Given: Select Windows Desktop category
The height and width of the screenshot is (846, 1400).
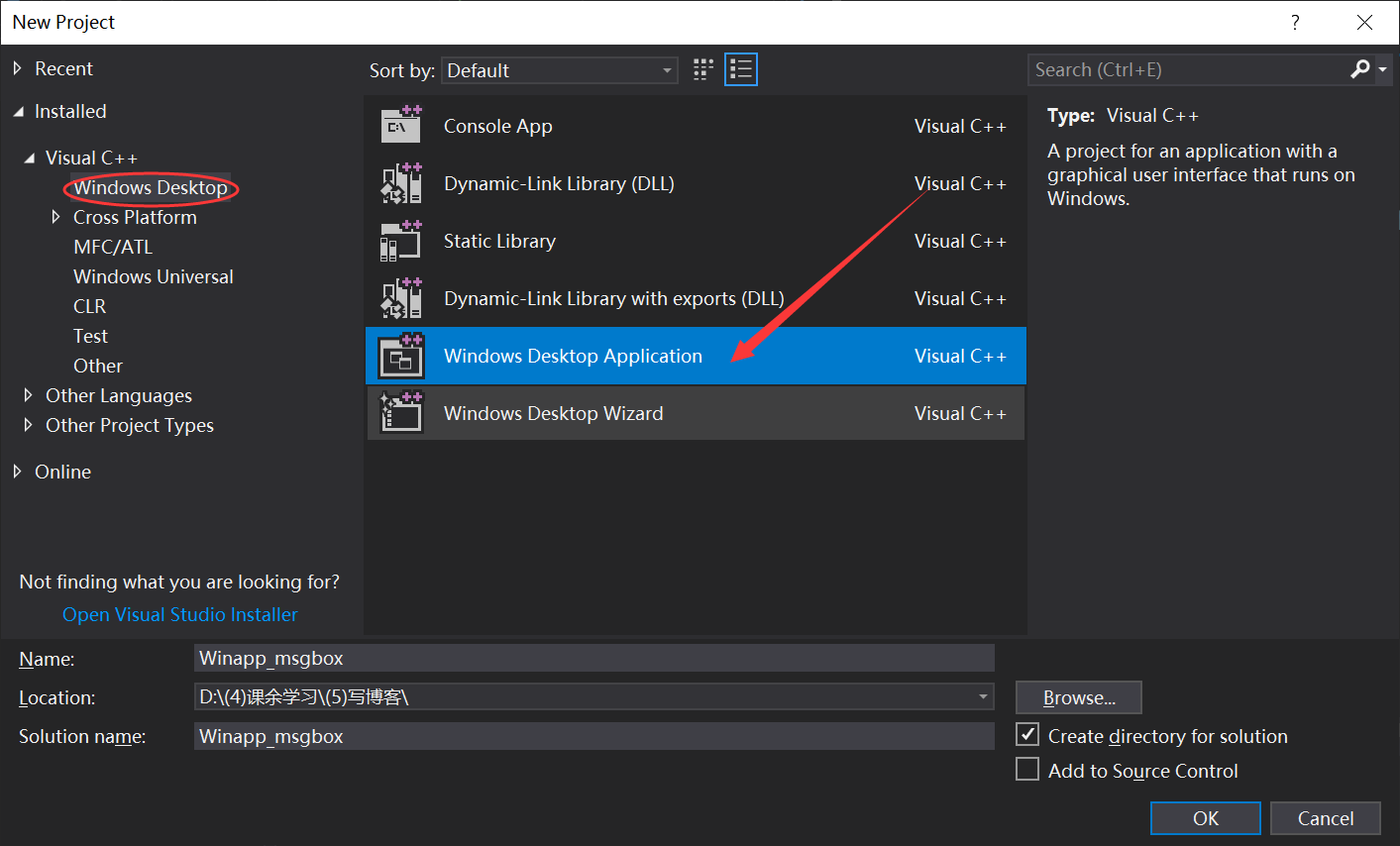Looking at the screenshot, I should (x=151, y=187).
